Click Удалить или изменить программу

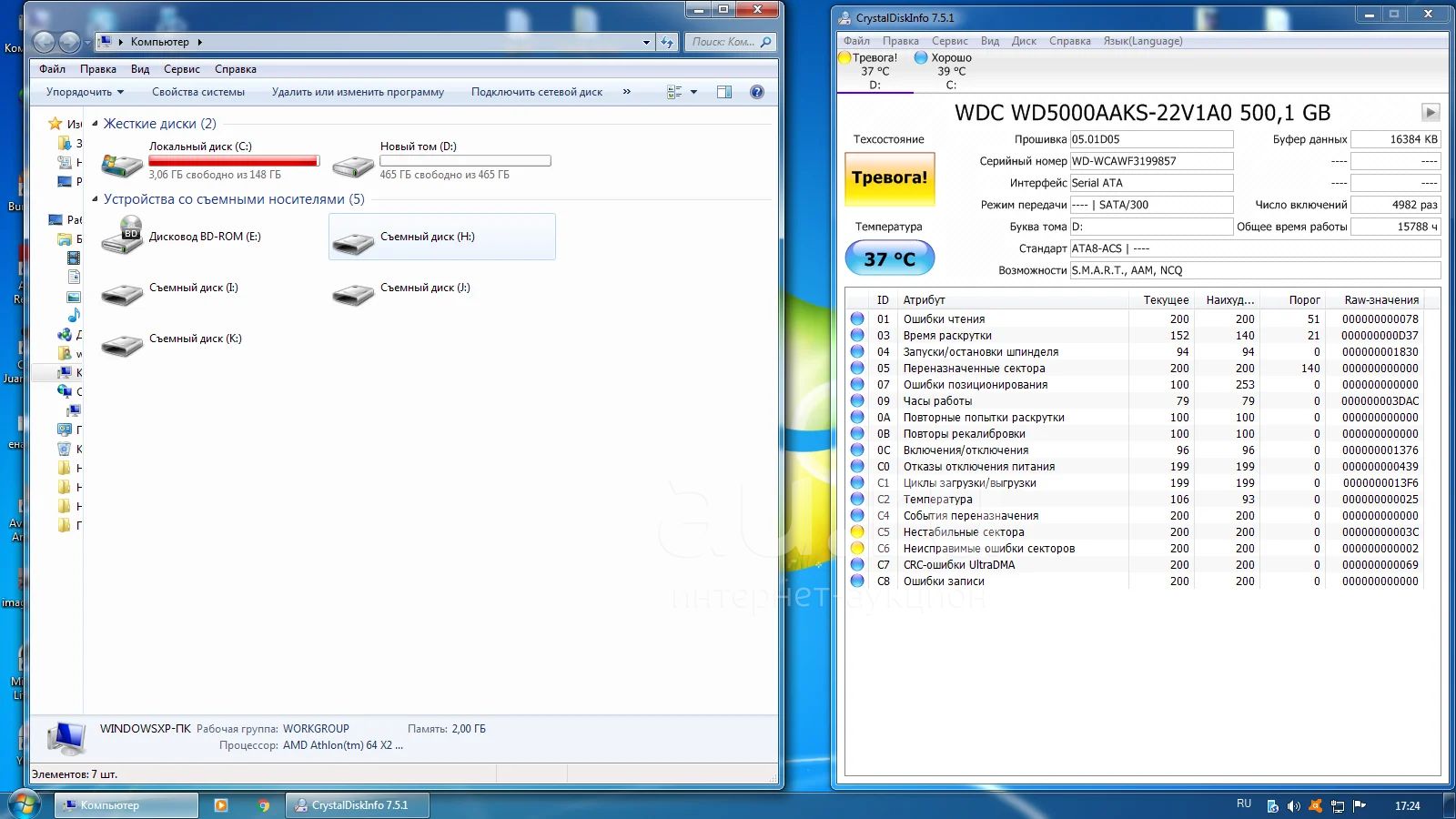pos(358,92)
